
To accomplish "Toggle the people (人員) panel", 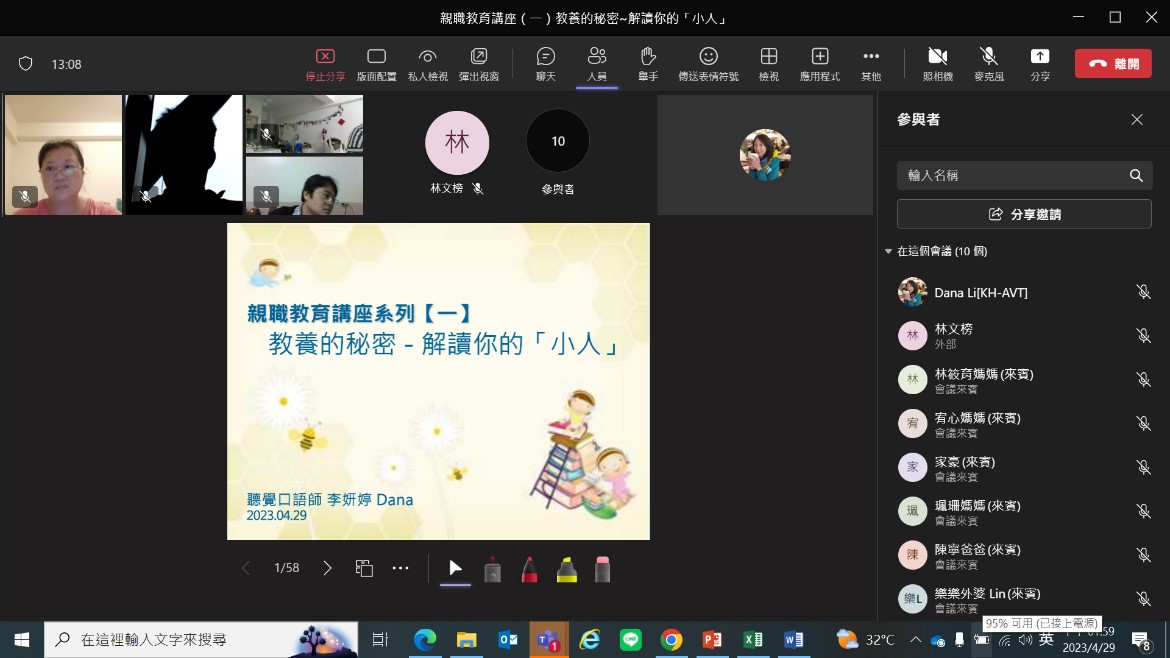I will tap(597, 62).
